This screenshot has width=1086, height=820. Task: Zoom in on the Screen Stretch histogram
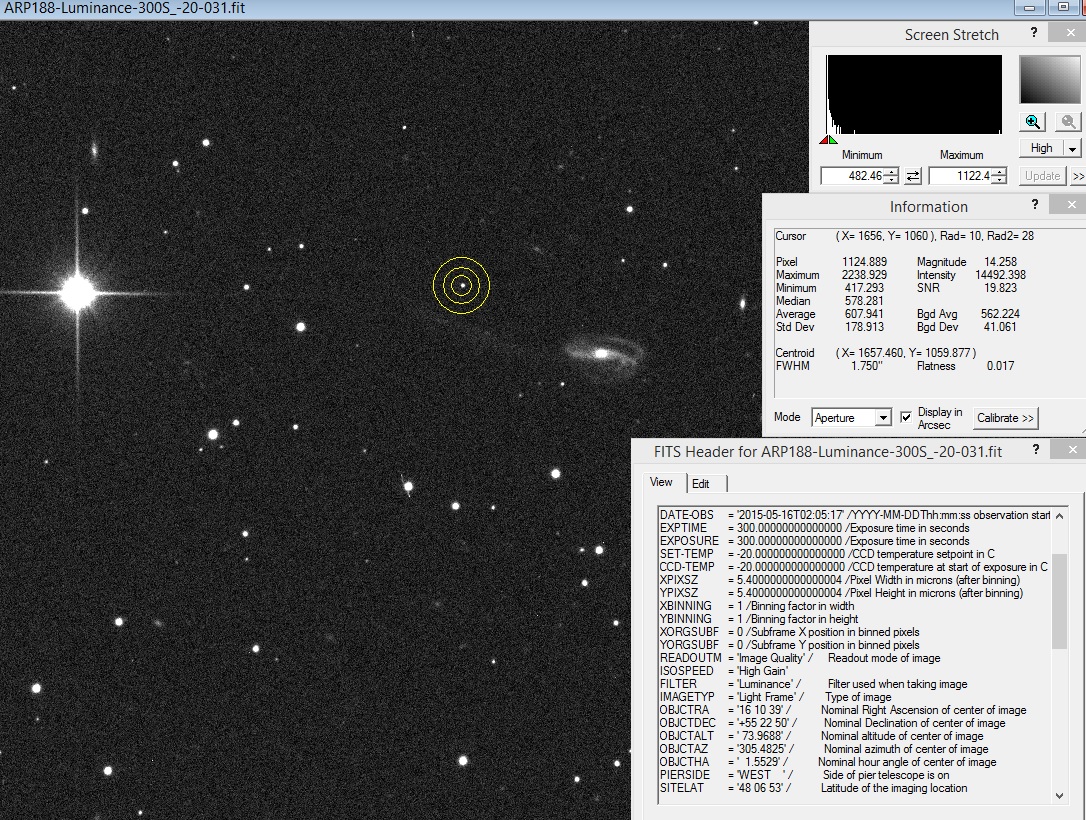coord(1032,122)
